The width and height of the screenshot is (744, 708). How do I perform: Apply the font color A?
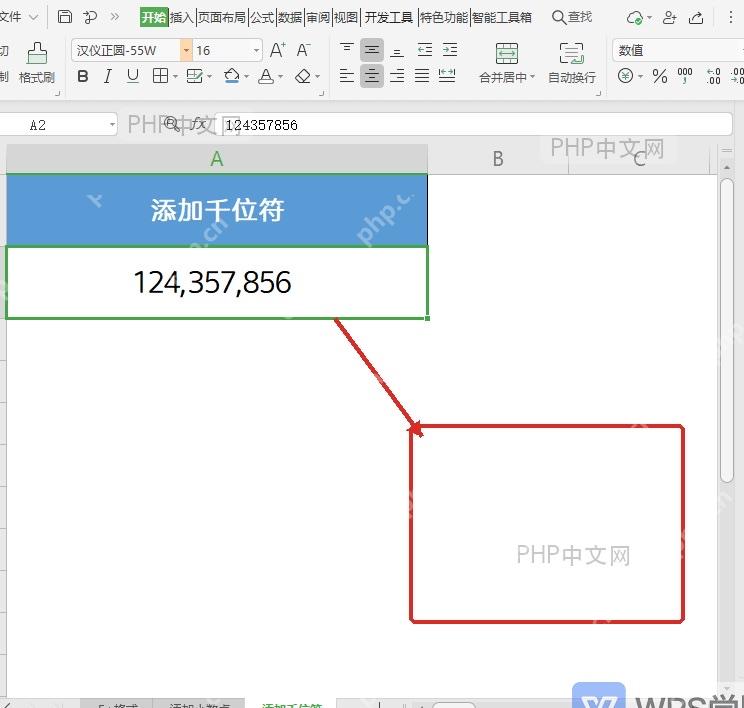click(x=266, y=76)
